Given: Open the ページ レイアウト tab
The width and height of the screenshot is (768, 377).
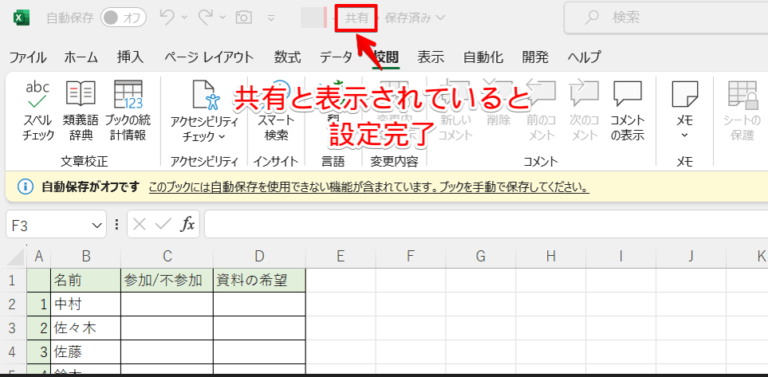Looking at the screenshot, I should [209, 57].
